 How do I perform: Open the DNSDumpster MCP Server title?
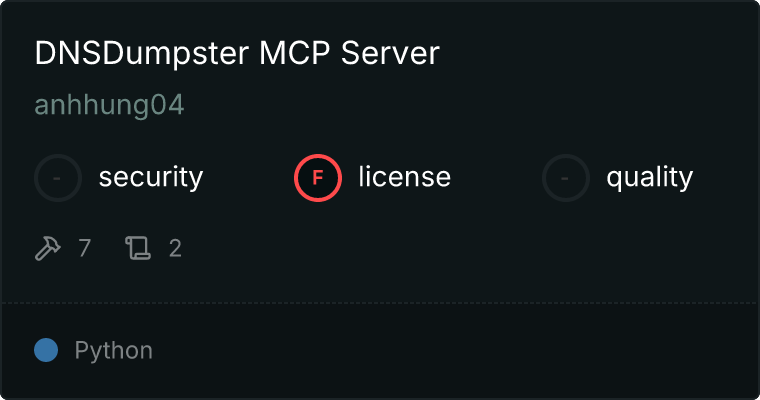(x=237, y=53)
